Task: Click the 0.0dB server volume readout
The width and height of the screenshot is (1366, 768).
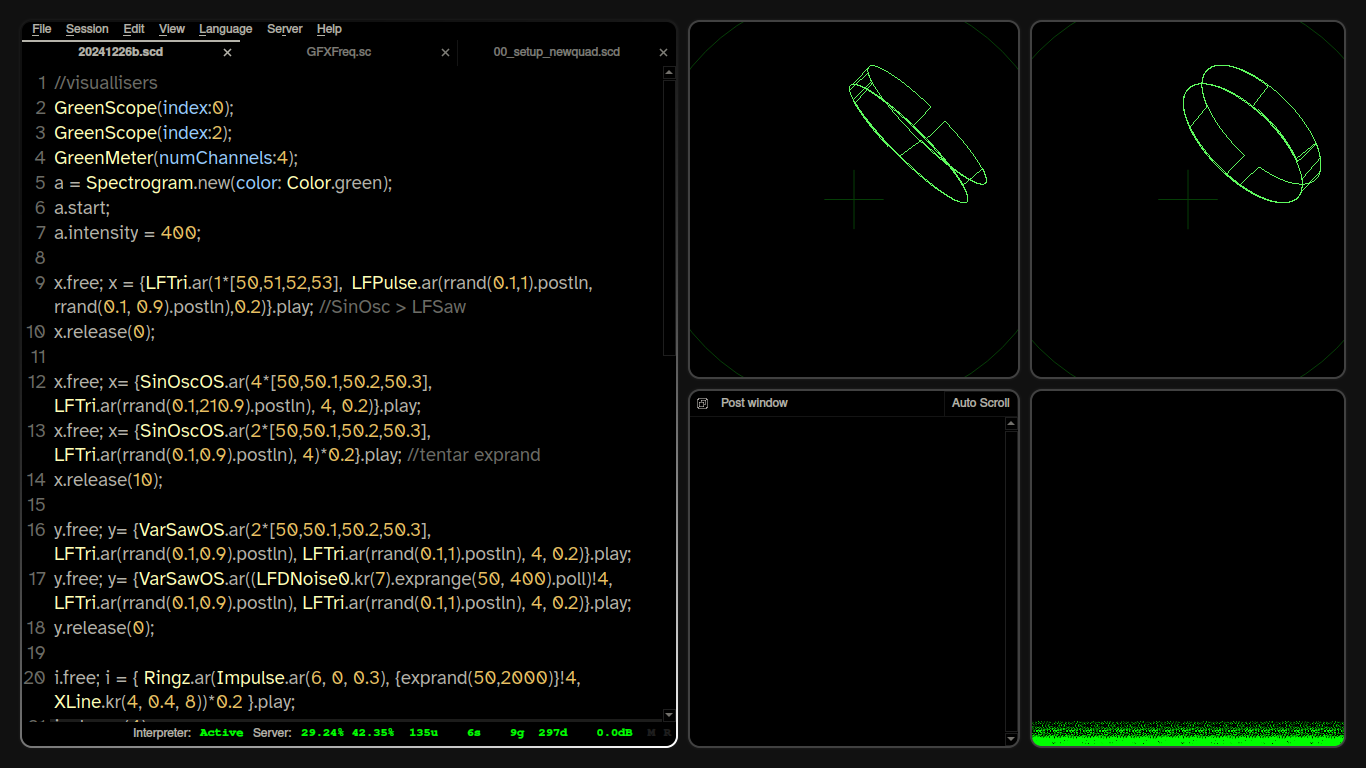Action: click(614, 733)
